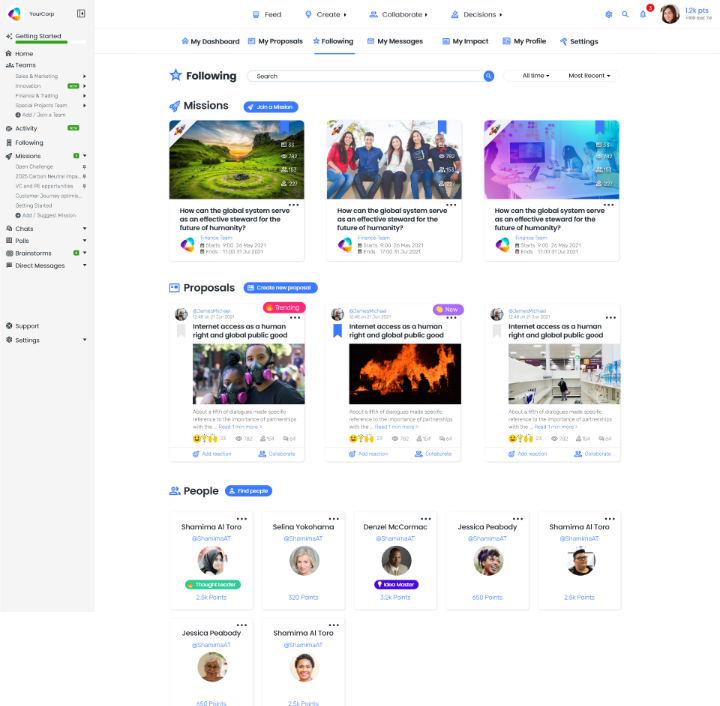Expand the Direct Messages section
This screenshot has height=706, width=720.
[84, 265]
